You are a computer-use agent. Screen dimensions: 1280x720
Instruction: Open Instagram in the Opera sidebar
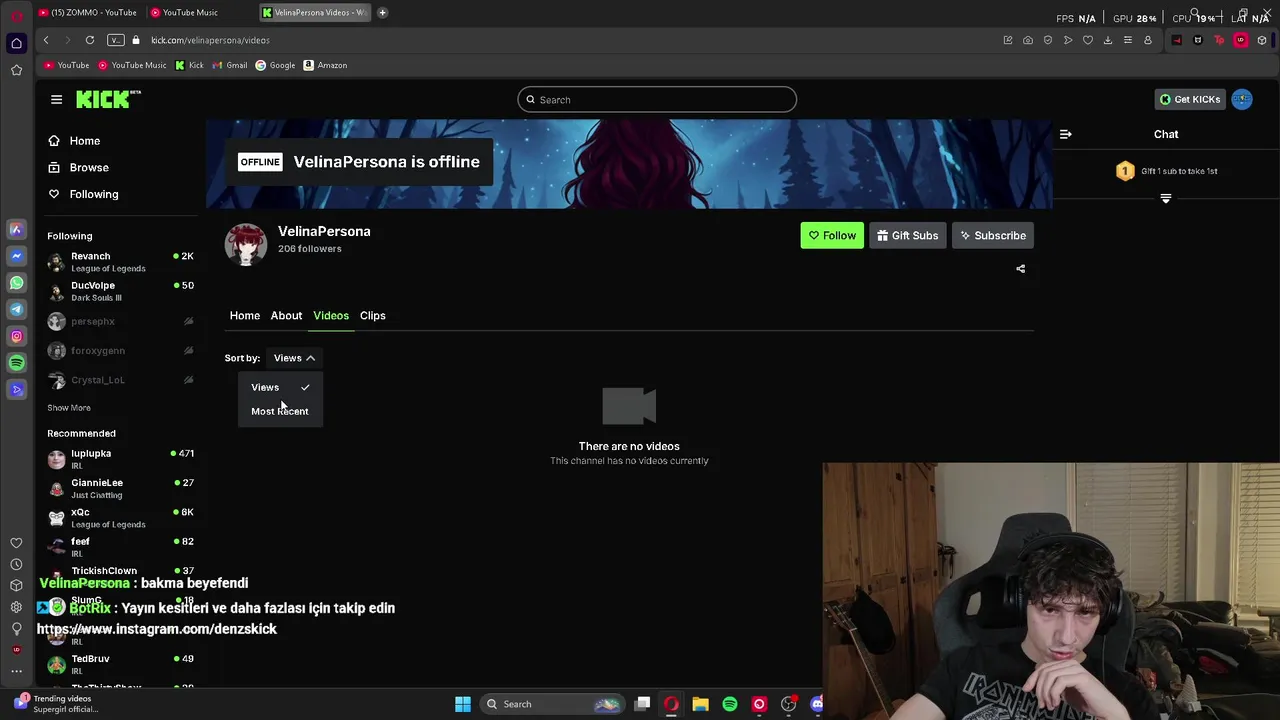(16, 336)
